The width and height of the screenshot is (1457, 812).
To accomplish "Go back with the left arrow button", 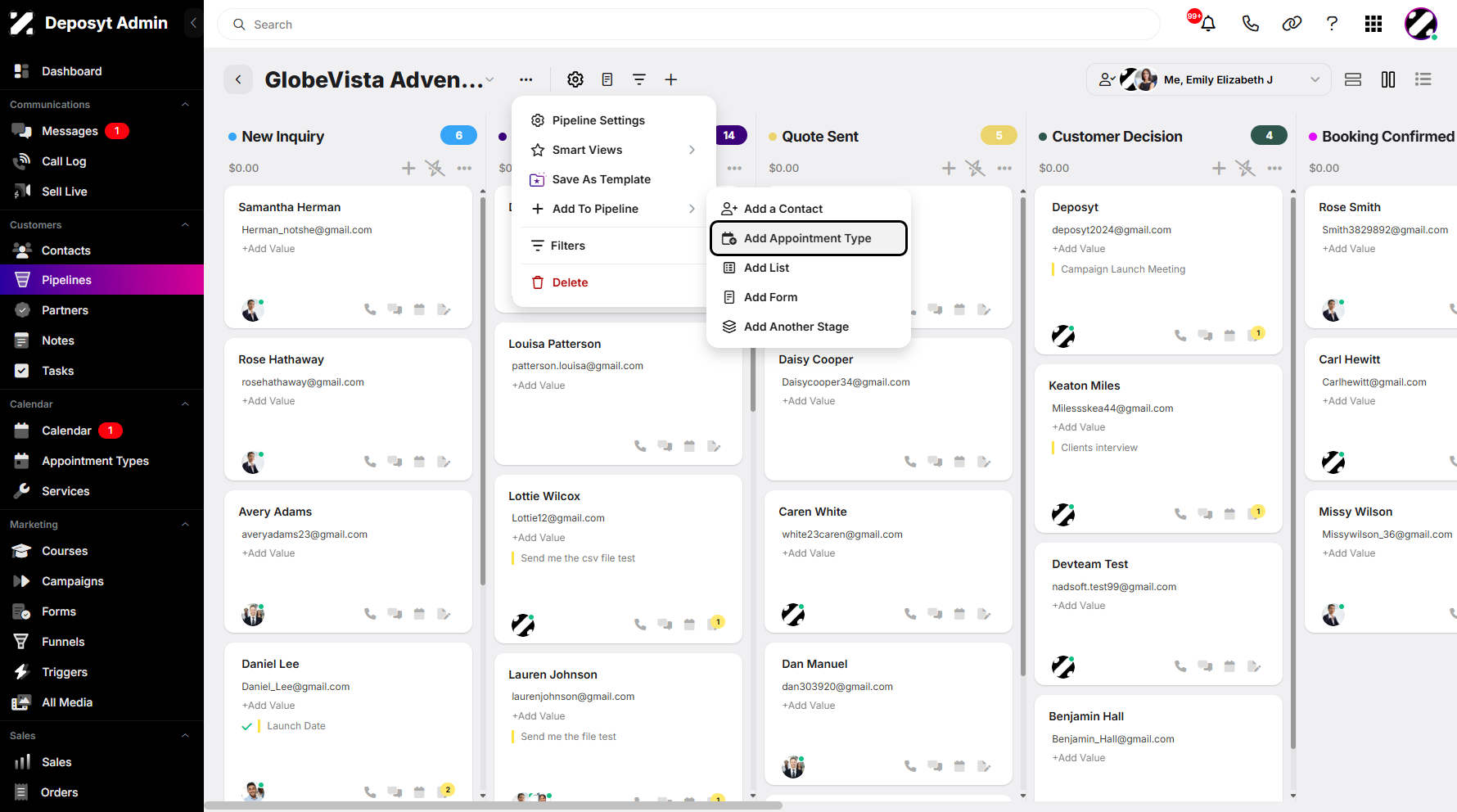I will pos(238,79).
